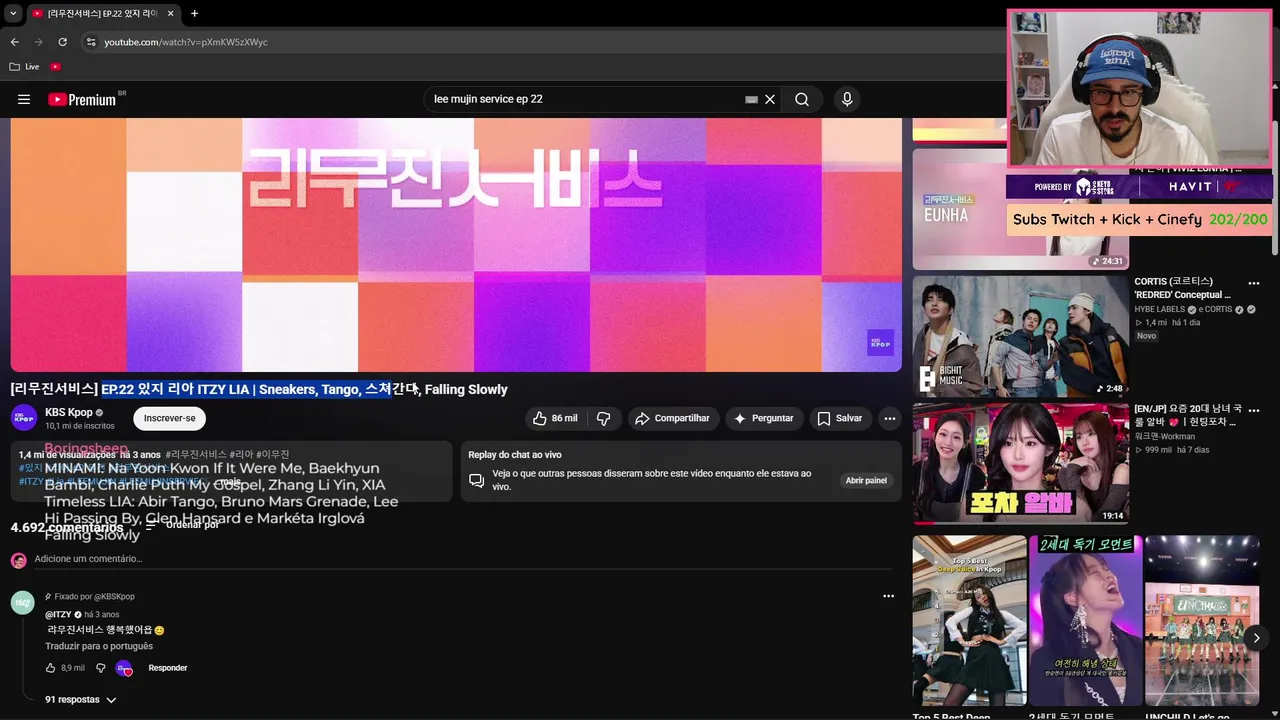1280x720 pixels.
Task: Open hashtag #이무진 link
Action: pos(273,455)
